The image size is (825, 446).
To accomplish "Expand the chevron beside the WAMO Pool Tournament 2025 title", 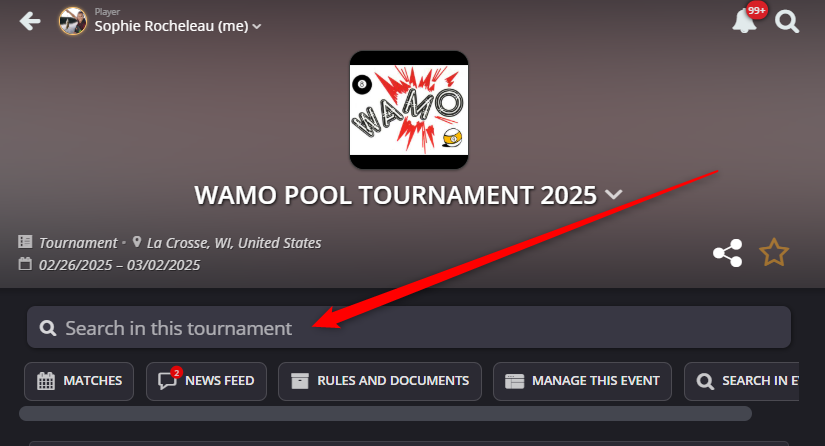I will 613,195.
